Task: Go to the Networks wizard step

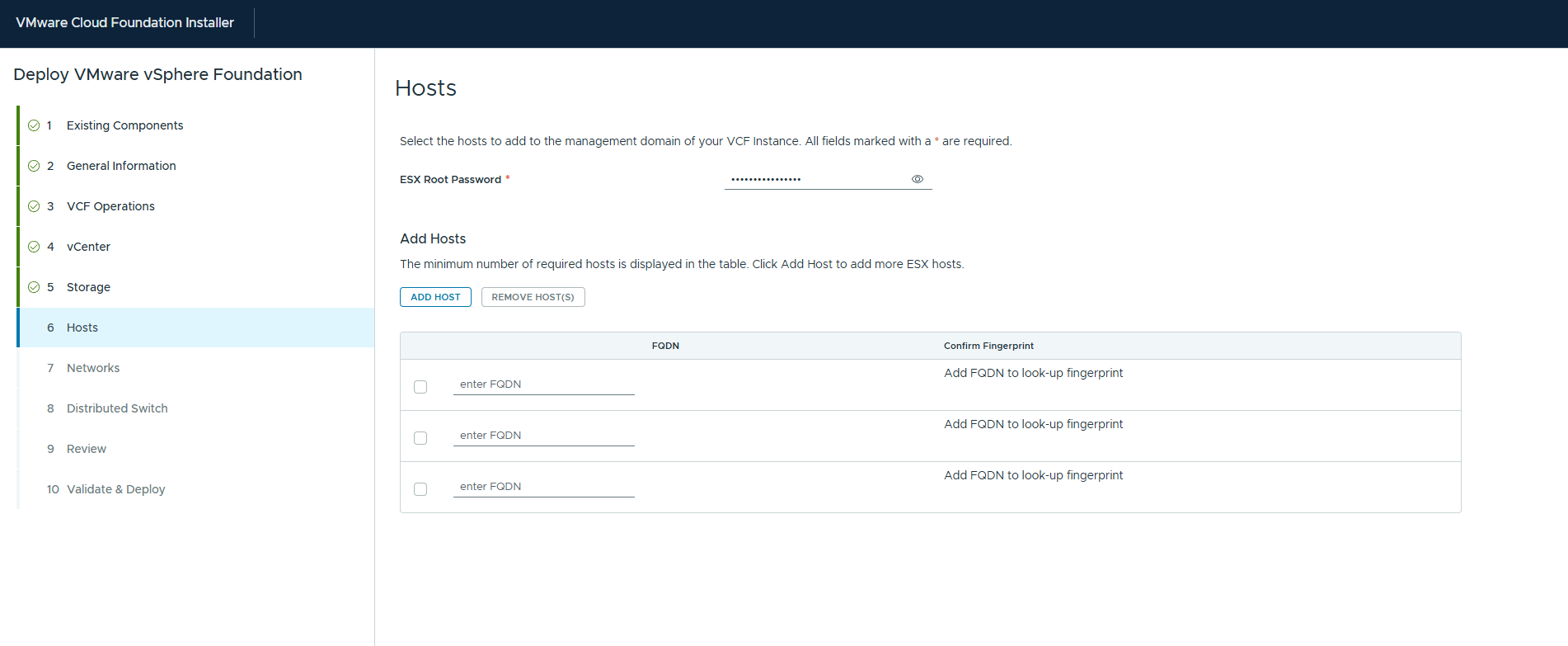Action: pyautogui.click(x=93, y=368)
